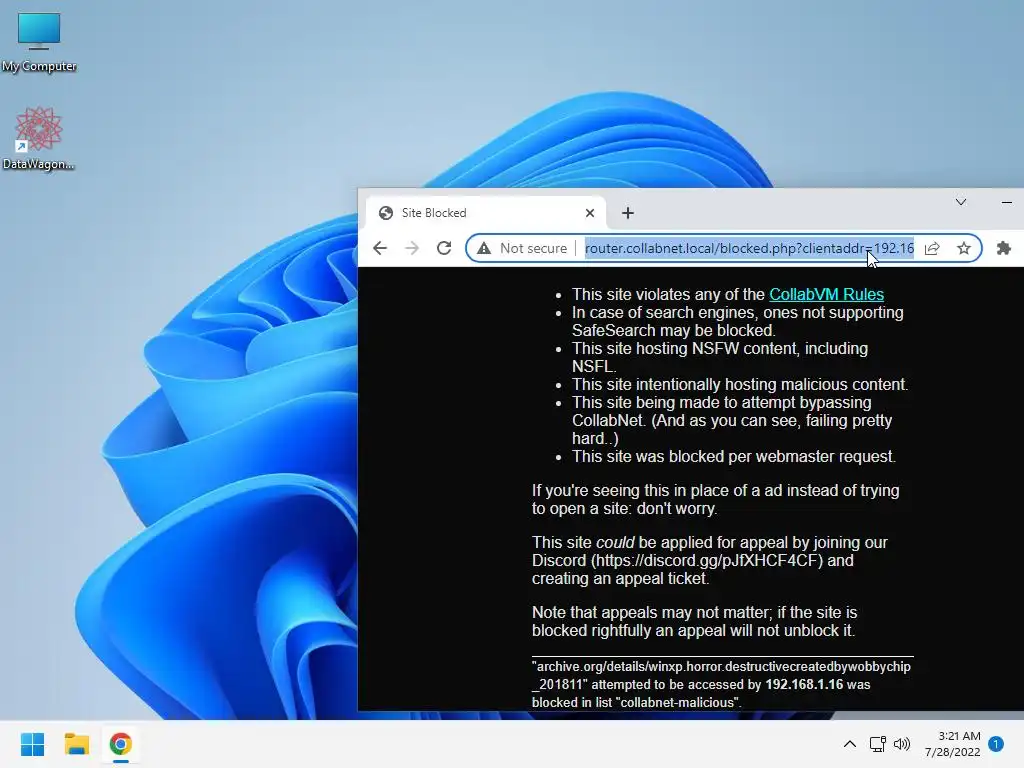Open the clock showing 3:21 AM
This screenshot has height=768, width=1024.
(953, 744)
